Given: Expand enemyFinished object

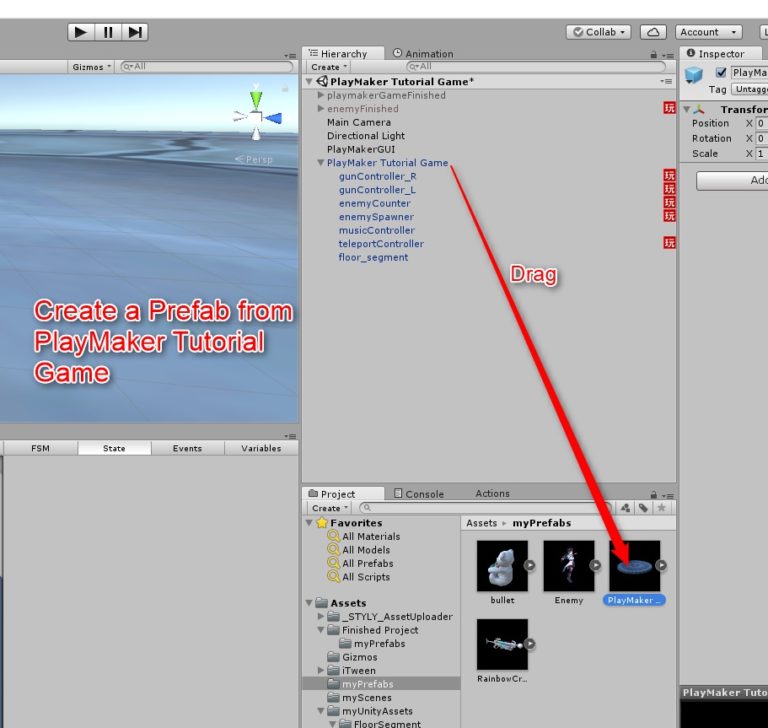Looking at the screenshot, I should (x=321, y=108).
